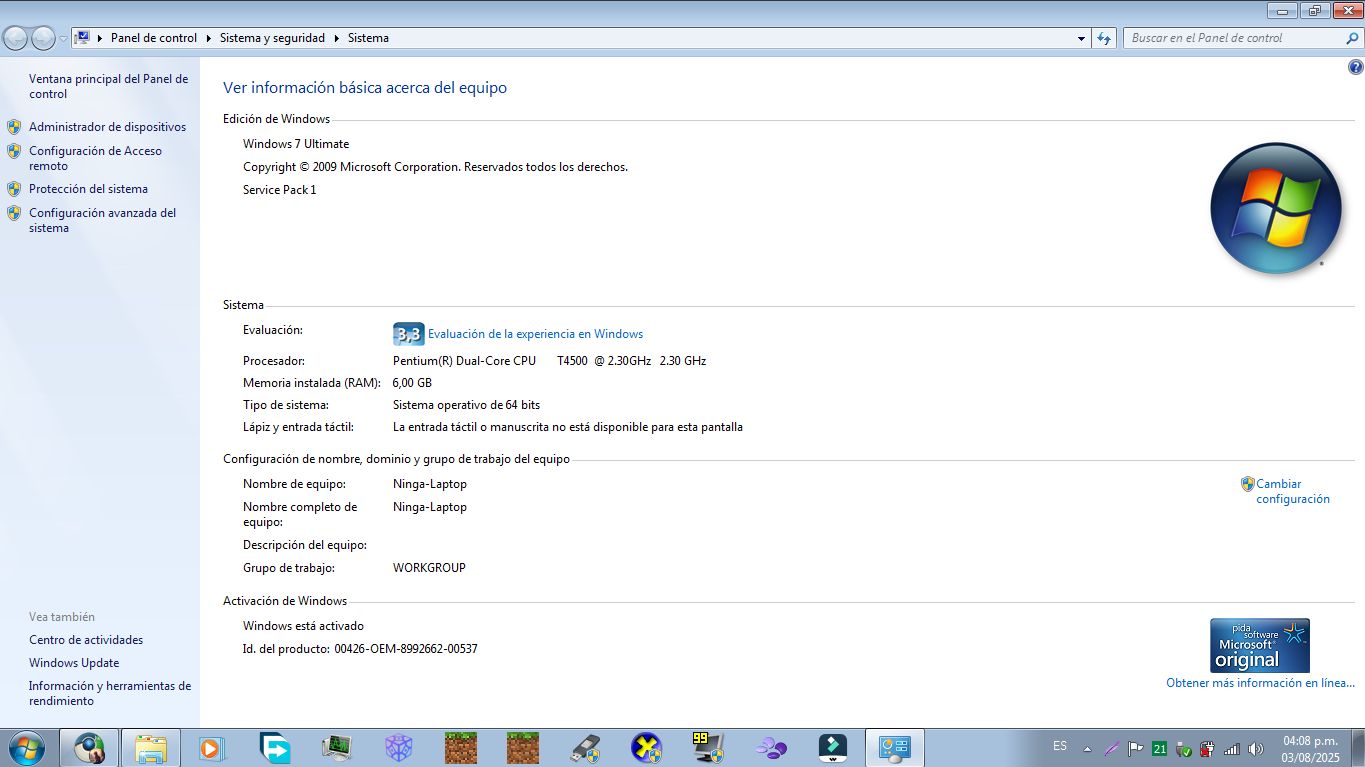Click Cambiar configuración link

point(1293,491)
